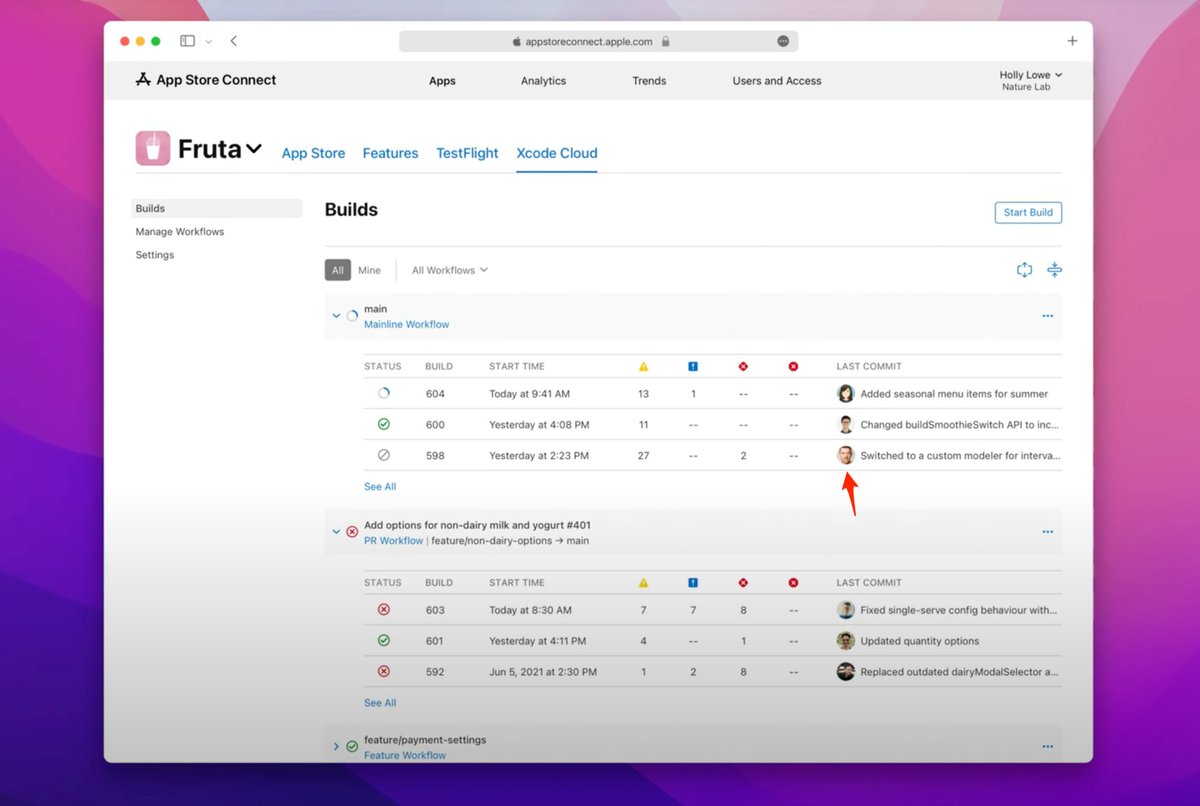1200x806 pixels.
Task: Click the Start Build button
Action: [x=1028, y=212]
